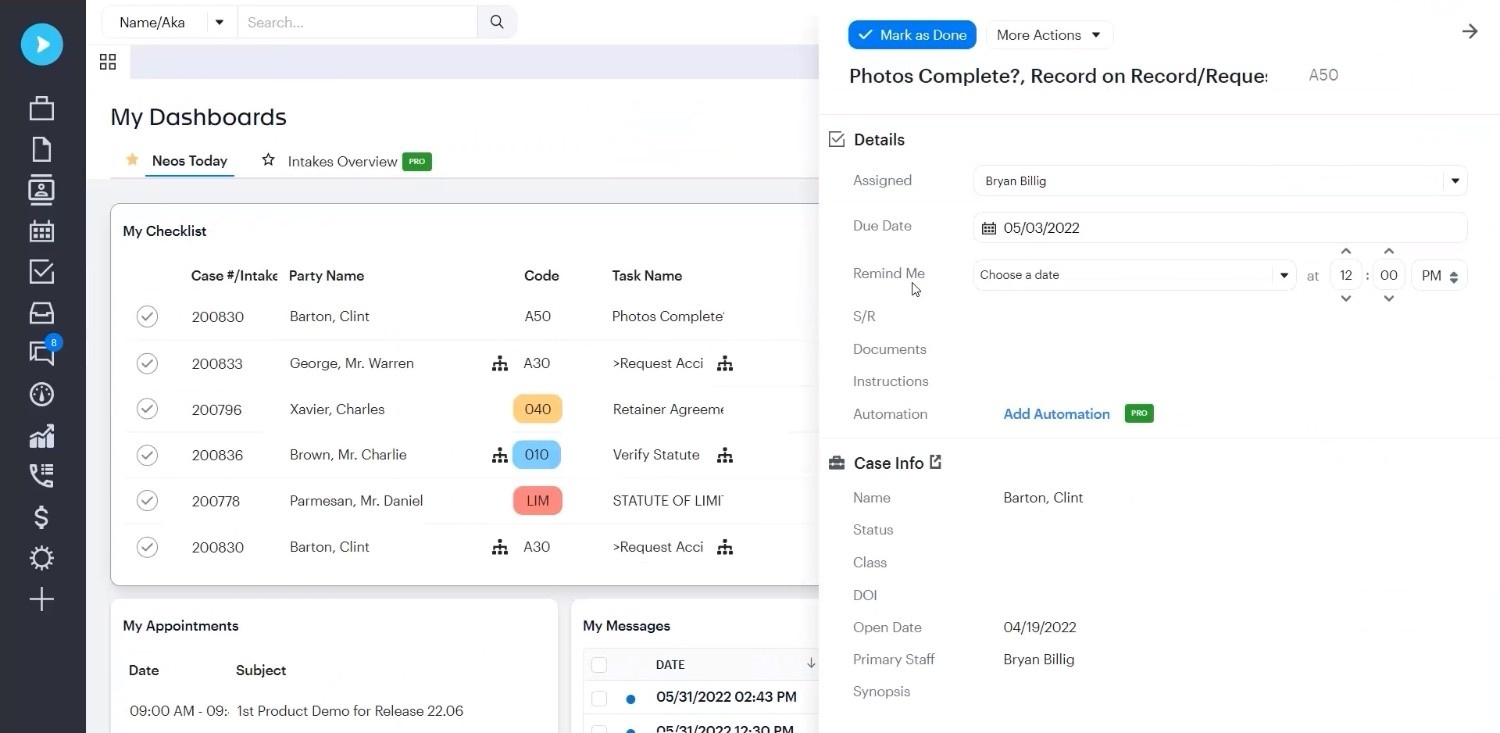This screenshot has height=733, width=1500.
Task: Check off the Xavier, Charles checklist task
Action: pyautogui.click(x=147, y=409)
